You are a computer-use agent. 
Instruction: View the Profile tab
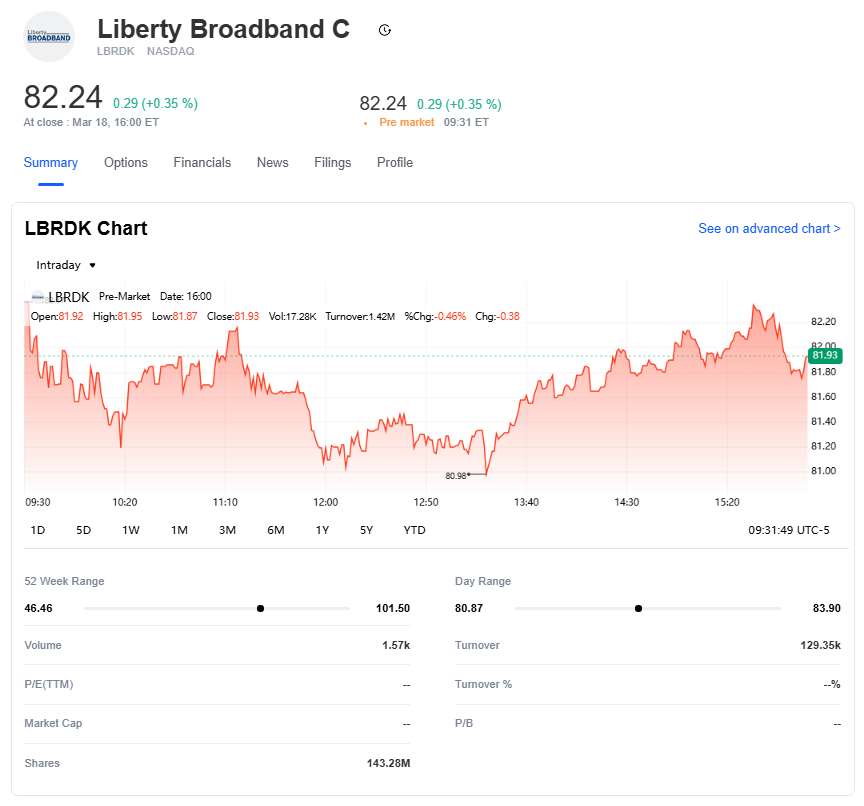coord(395,163)
